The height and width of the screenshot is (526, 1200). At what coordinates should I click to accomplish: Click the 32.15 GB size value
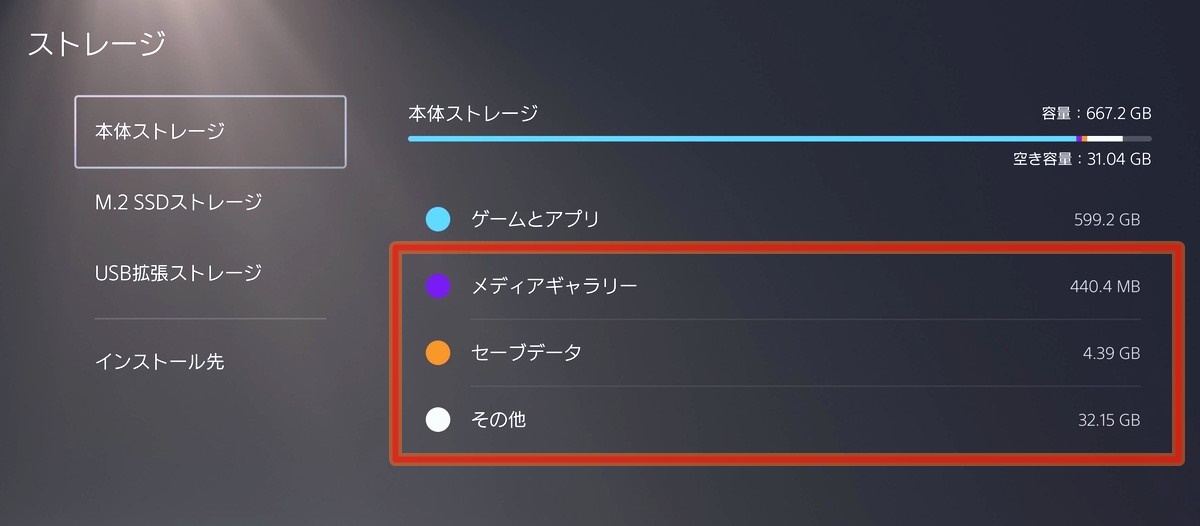[1106, 421]
